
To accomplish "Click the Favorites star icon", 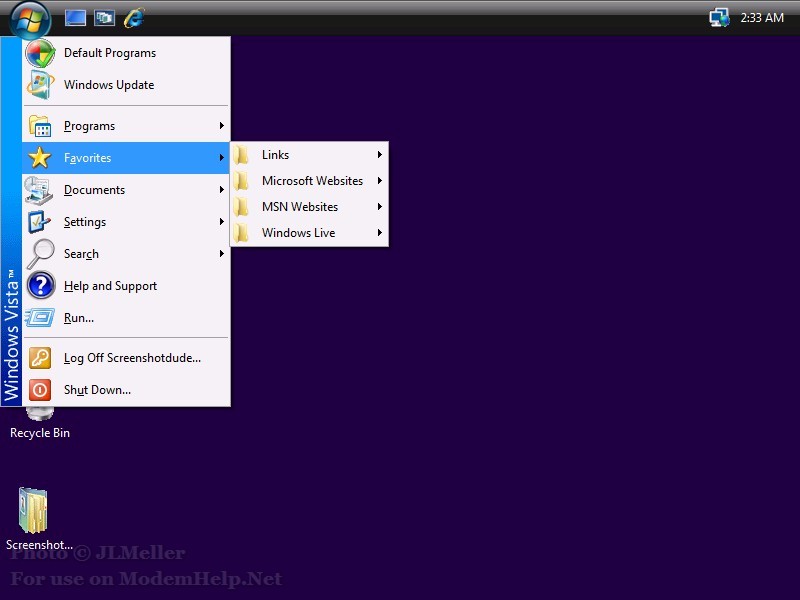I will (x=40, y=158).
